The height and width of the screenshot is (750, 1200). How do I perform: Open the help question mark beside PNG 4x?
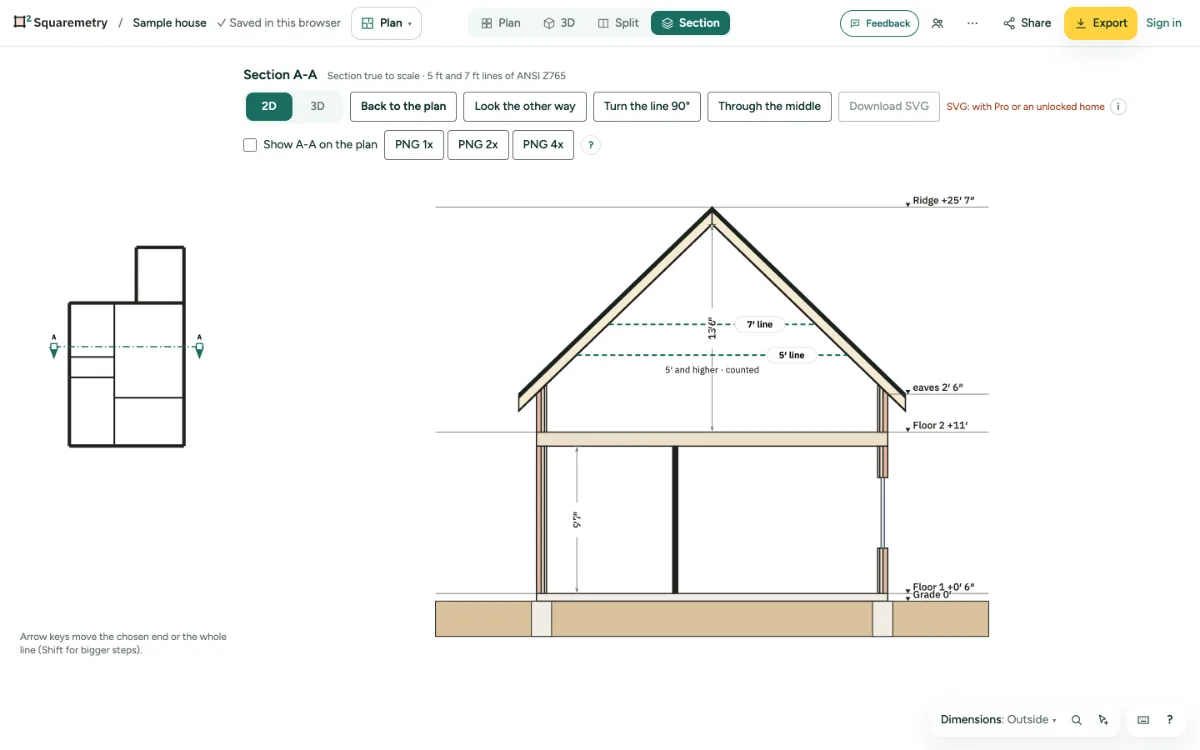591,145
